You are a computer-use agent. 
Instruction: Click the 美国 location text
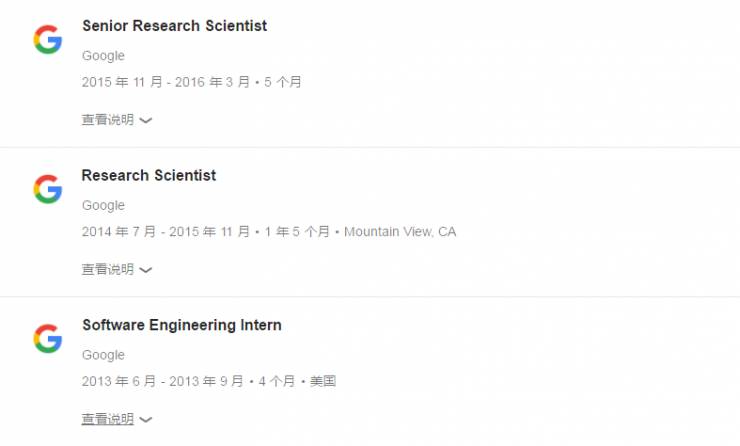[x=323, y=381]
